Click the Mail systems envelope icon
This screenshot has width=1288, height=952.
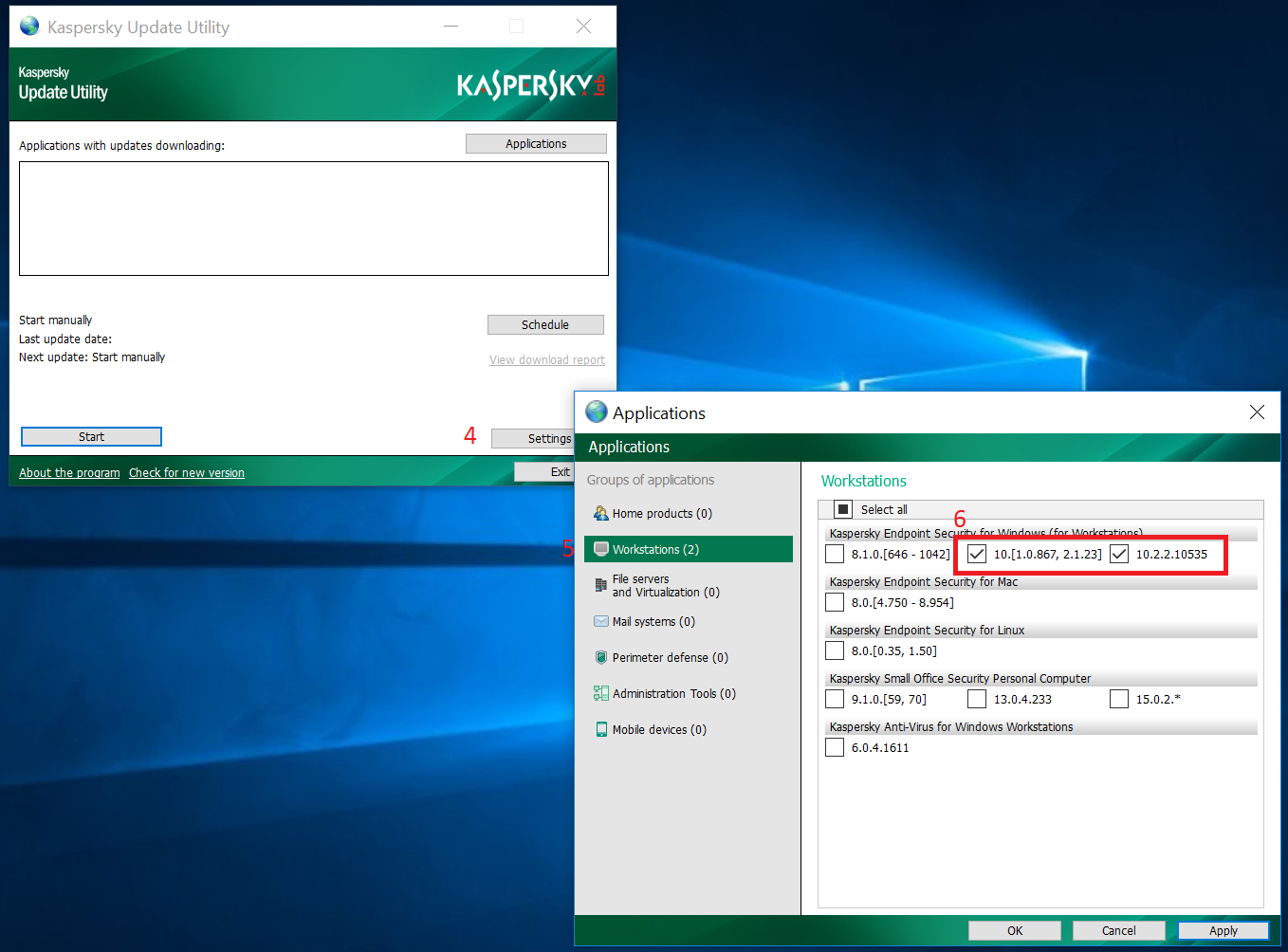pyautogui.click(x=600, y=621)
